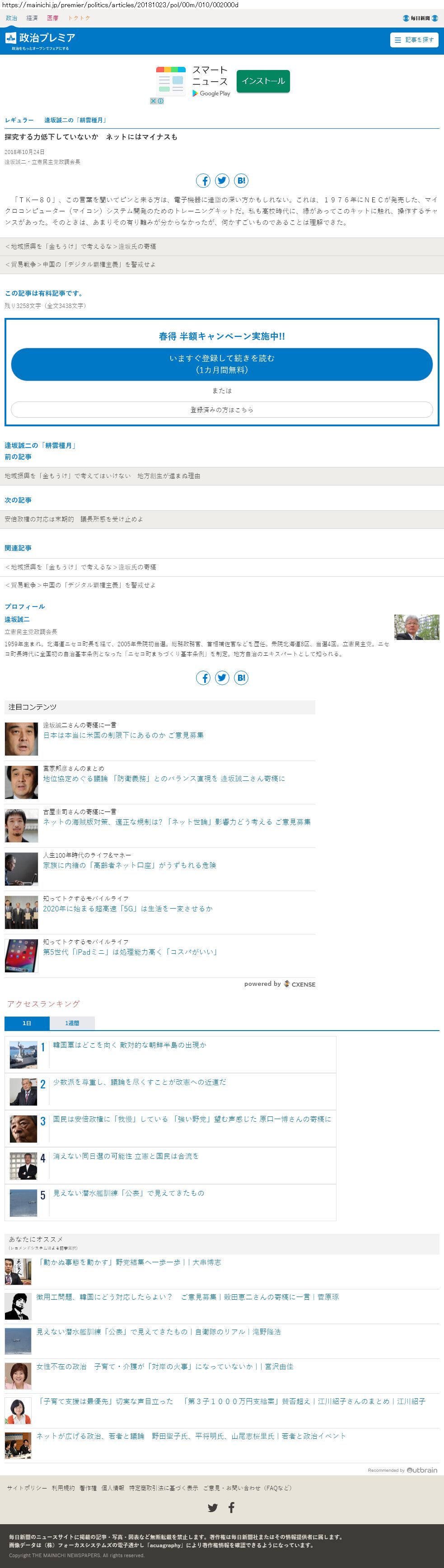Select the 1日 ranking tab
This screenshot has width=444, height=1568.
point(27,1023)
